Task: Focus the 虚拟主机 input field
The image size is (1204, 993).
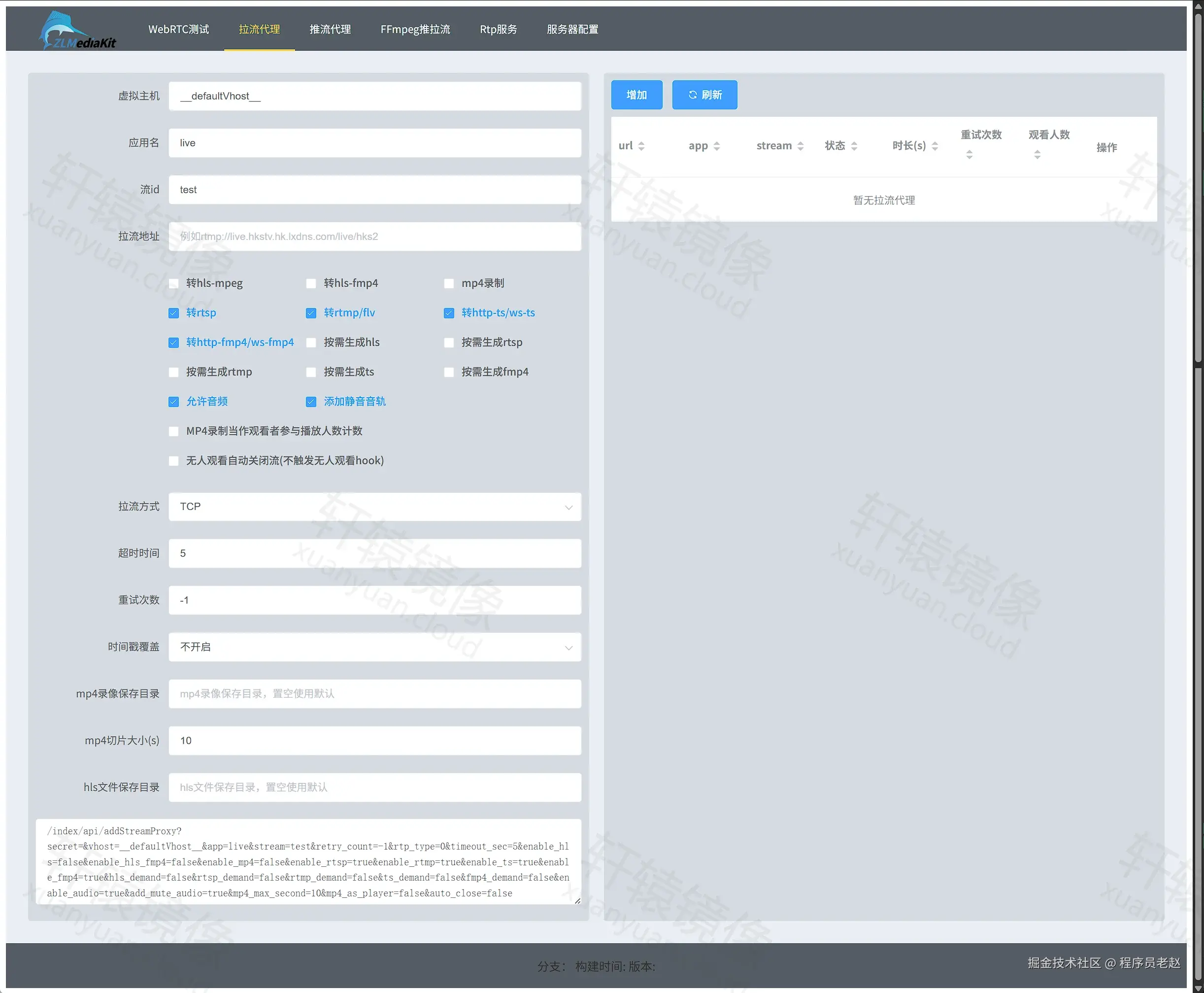Action: pyautogui.click(x=375, y=96)
